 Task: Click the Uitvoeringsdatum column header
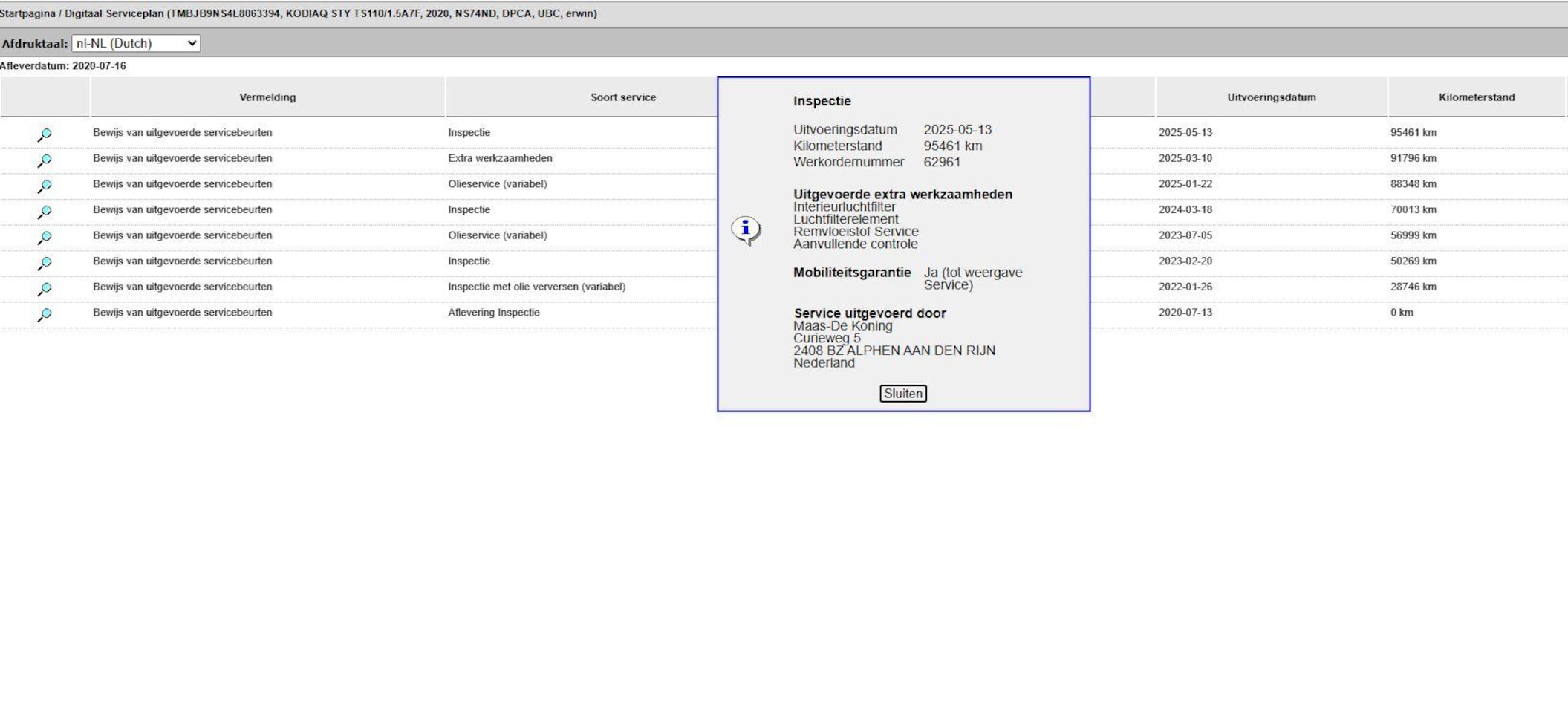pos(1271,97)
